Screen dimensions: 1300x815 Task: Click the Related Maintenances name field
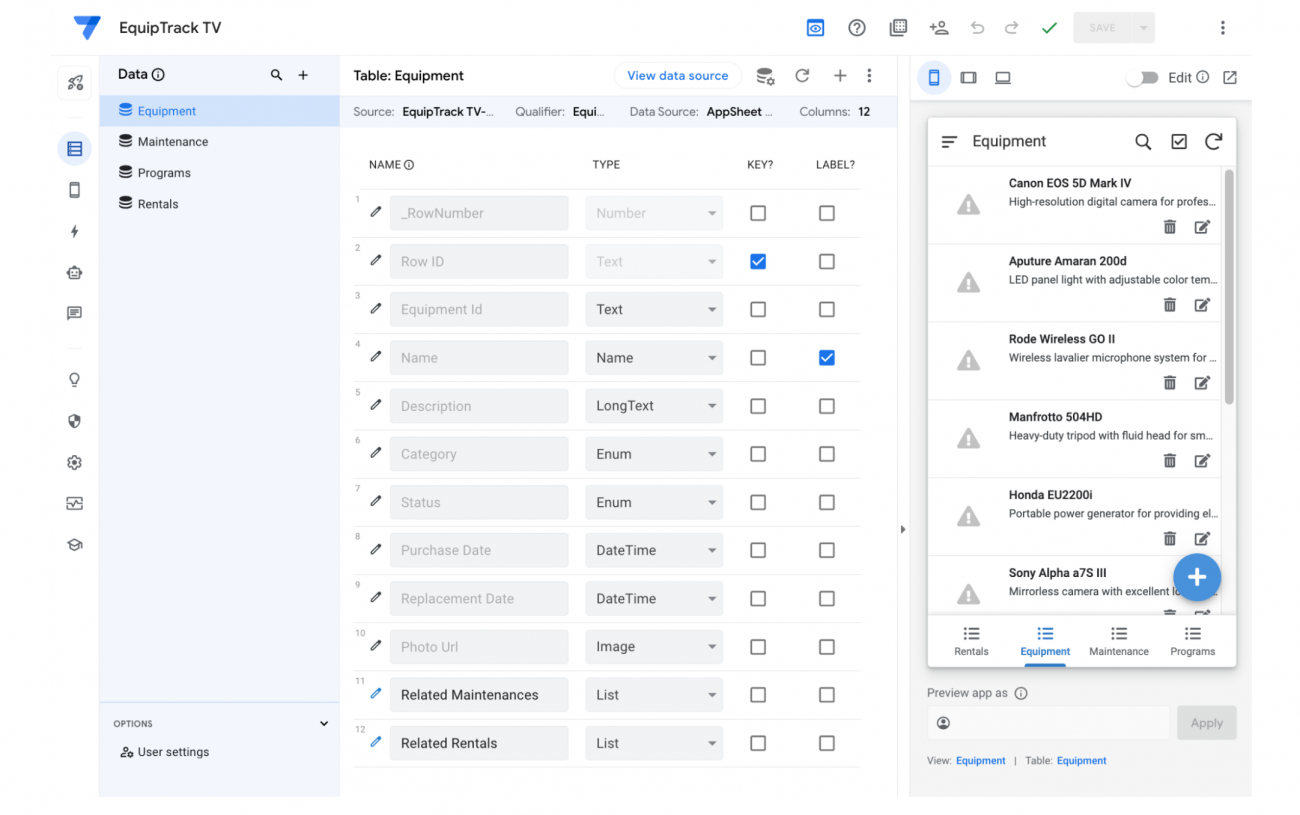pyautogui.click(x=479, y=695)
